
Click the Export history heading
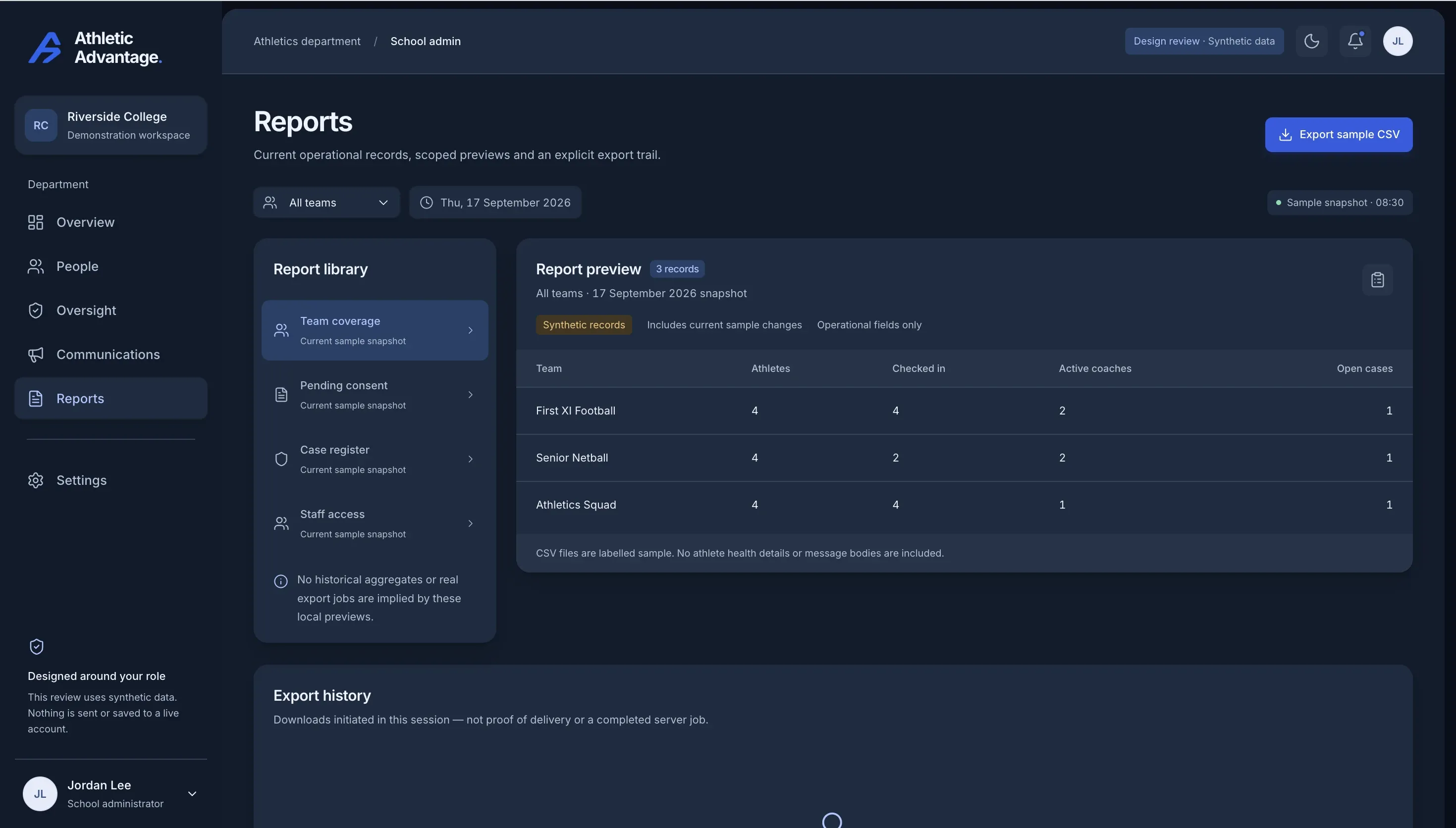coord(322,695)
